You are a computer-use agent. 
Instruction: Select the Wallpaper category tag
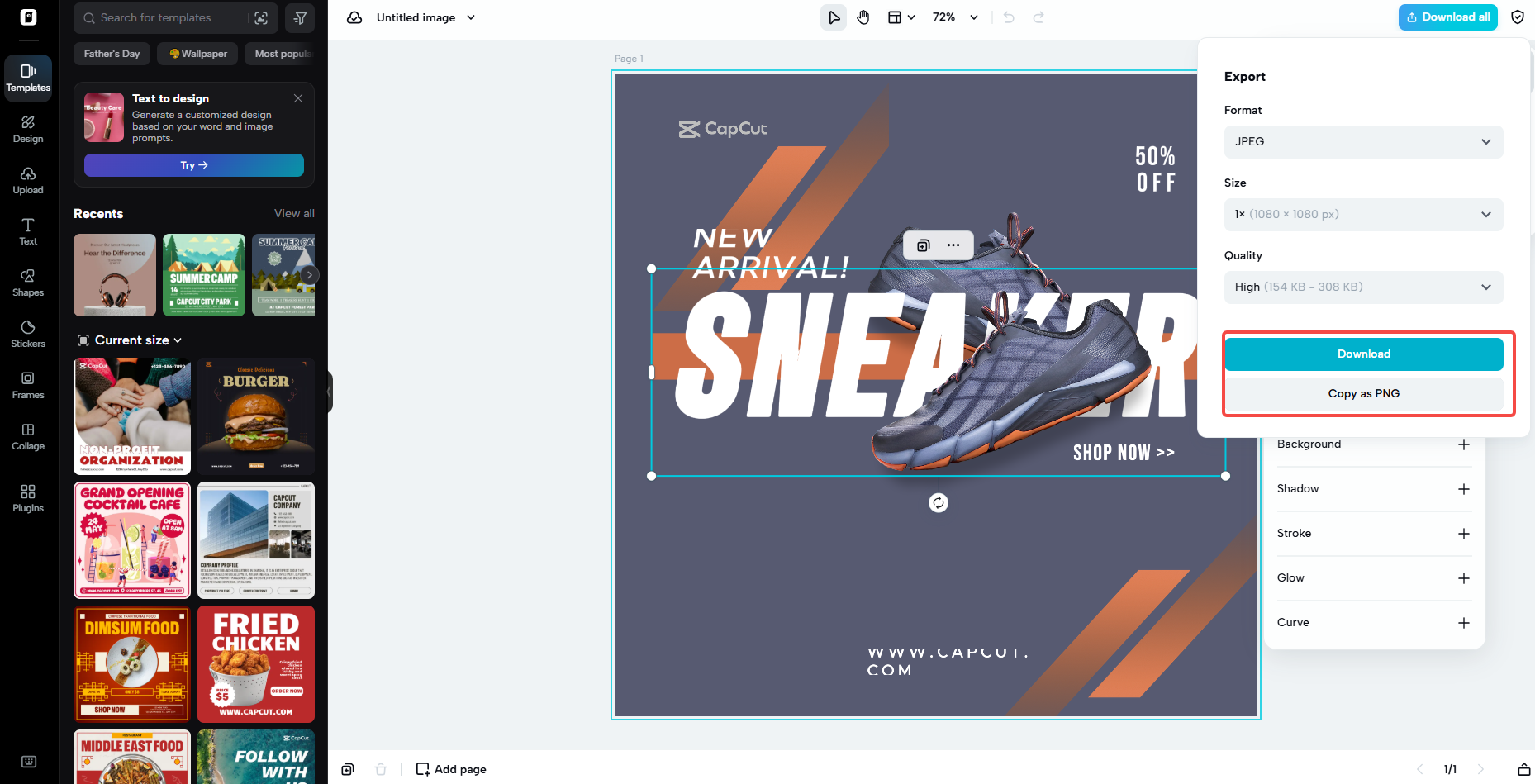197,53
